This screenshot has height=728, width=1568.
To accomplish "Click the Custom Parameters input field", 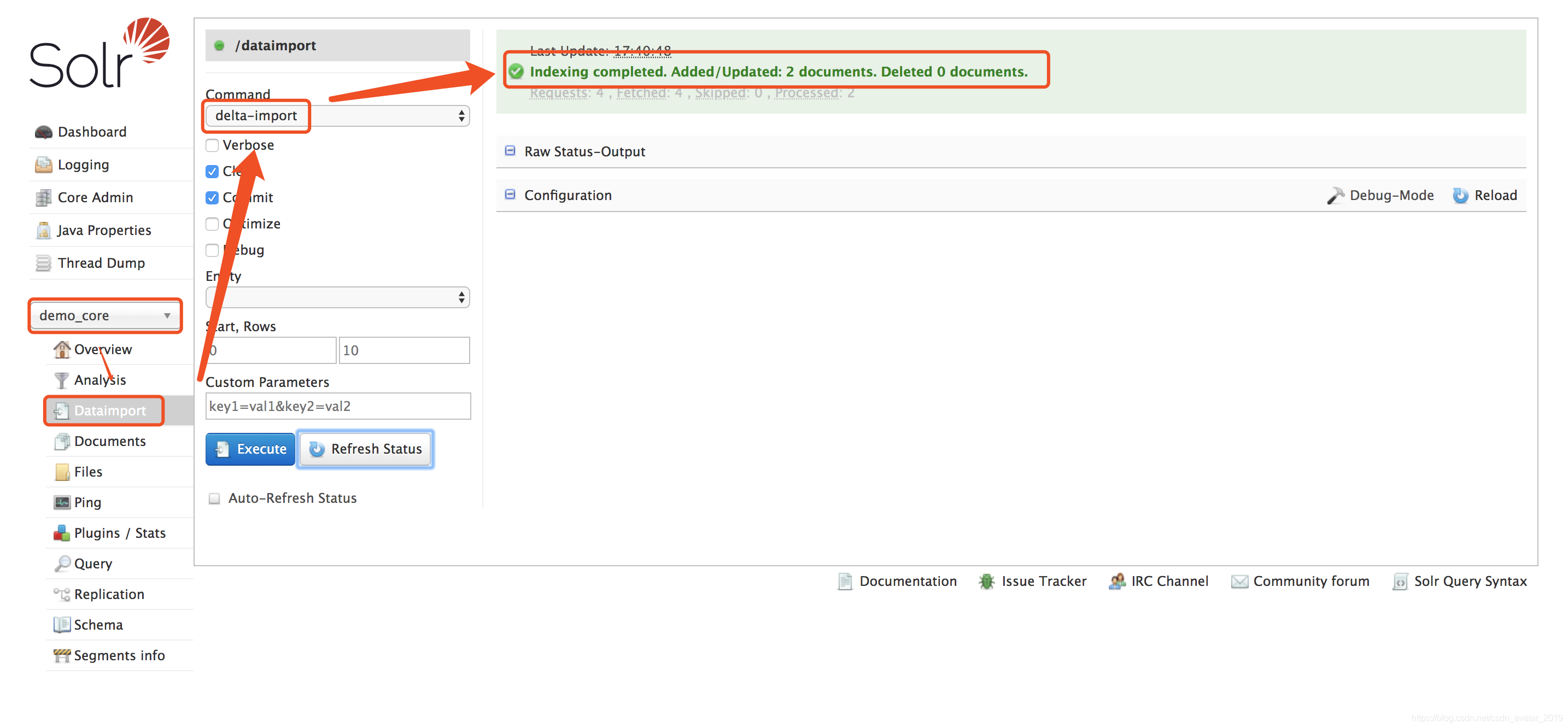I will tap(337, 406).
